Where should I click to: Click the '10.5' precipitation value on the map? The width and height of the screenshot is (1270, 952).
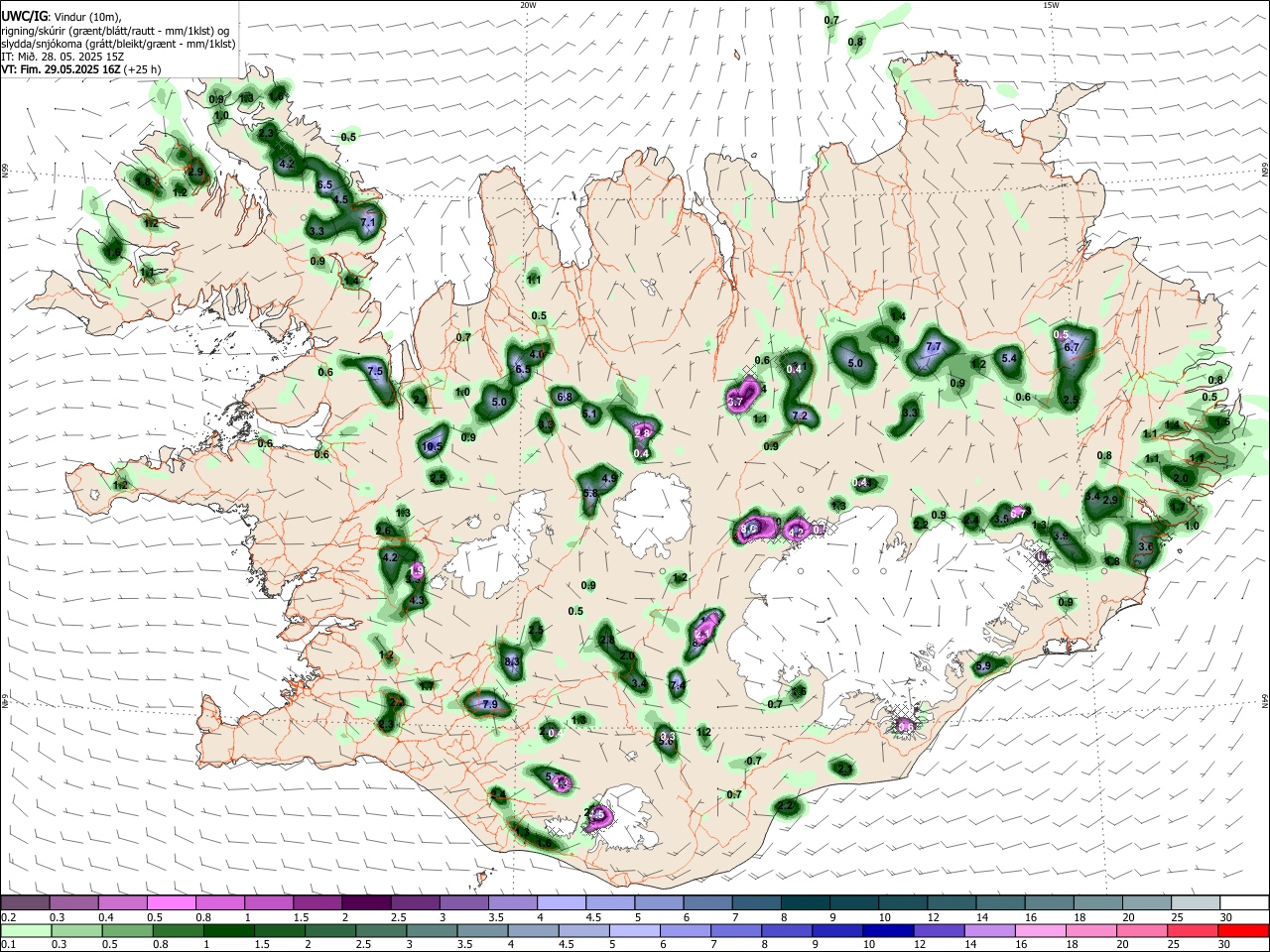[x=432, y=447]
